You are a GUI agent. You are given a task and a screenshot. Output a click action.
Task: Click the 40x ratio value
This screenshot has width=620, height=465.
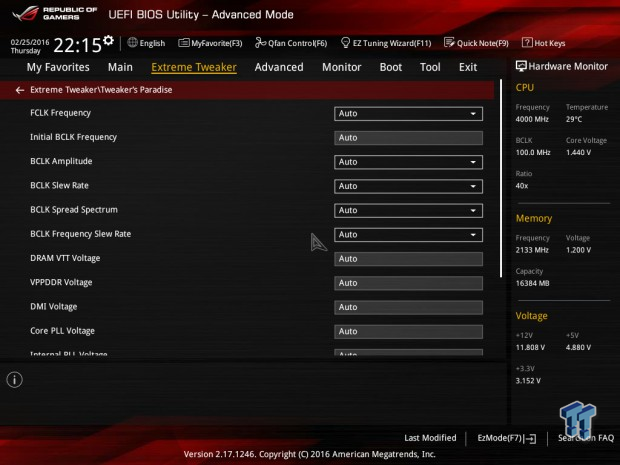click(x=522, y=186)
